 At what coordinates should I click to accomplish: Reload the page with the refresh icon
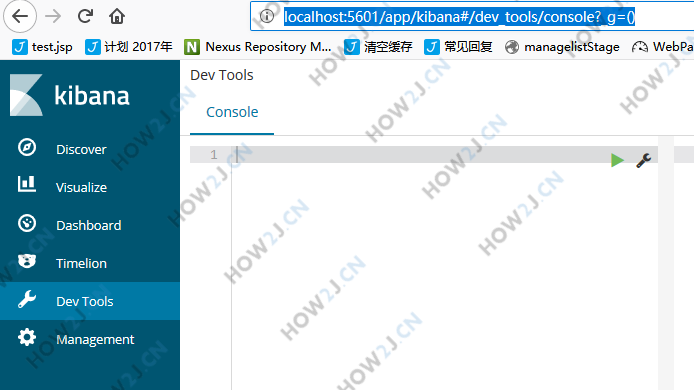pyautogui.click(x=85, y=16)
